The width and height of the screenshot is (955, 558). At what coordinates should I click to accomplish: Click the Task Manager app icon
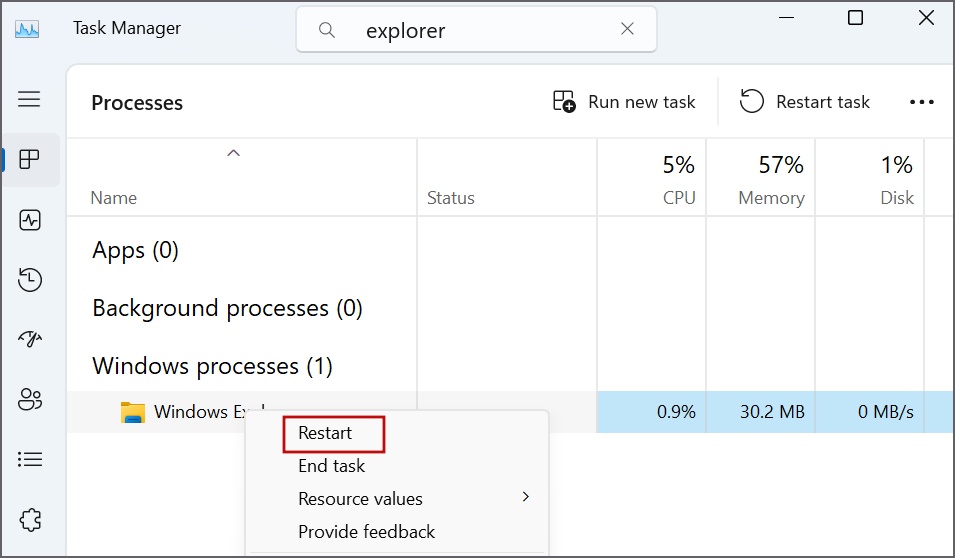click(x=27, y=29)
